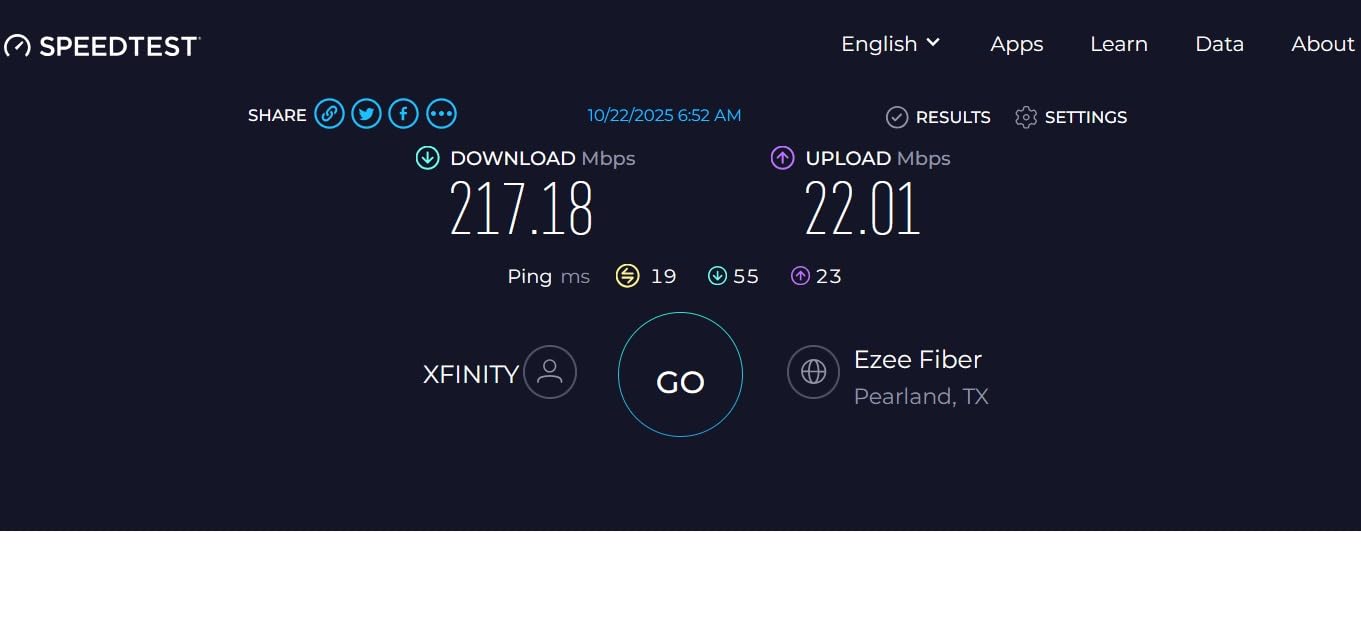Click the yellow ping latency icon
This screenshot has width=1361, height=638.
click(x=628, y=276)
